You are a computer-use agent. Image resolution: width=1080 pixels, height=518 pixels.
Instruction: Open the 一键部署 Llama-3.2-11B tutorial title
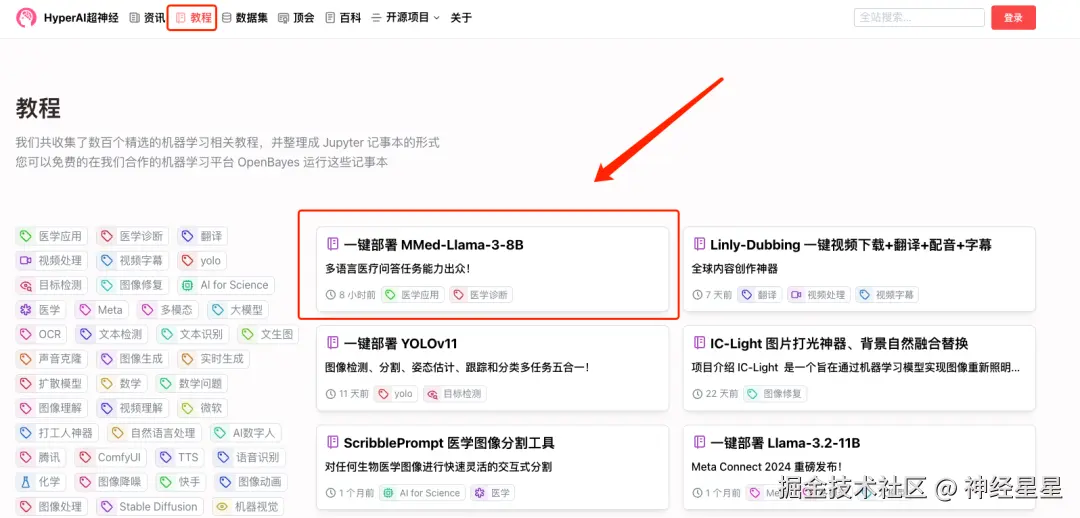point(785,442)
